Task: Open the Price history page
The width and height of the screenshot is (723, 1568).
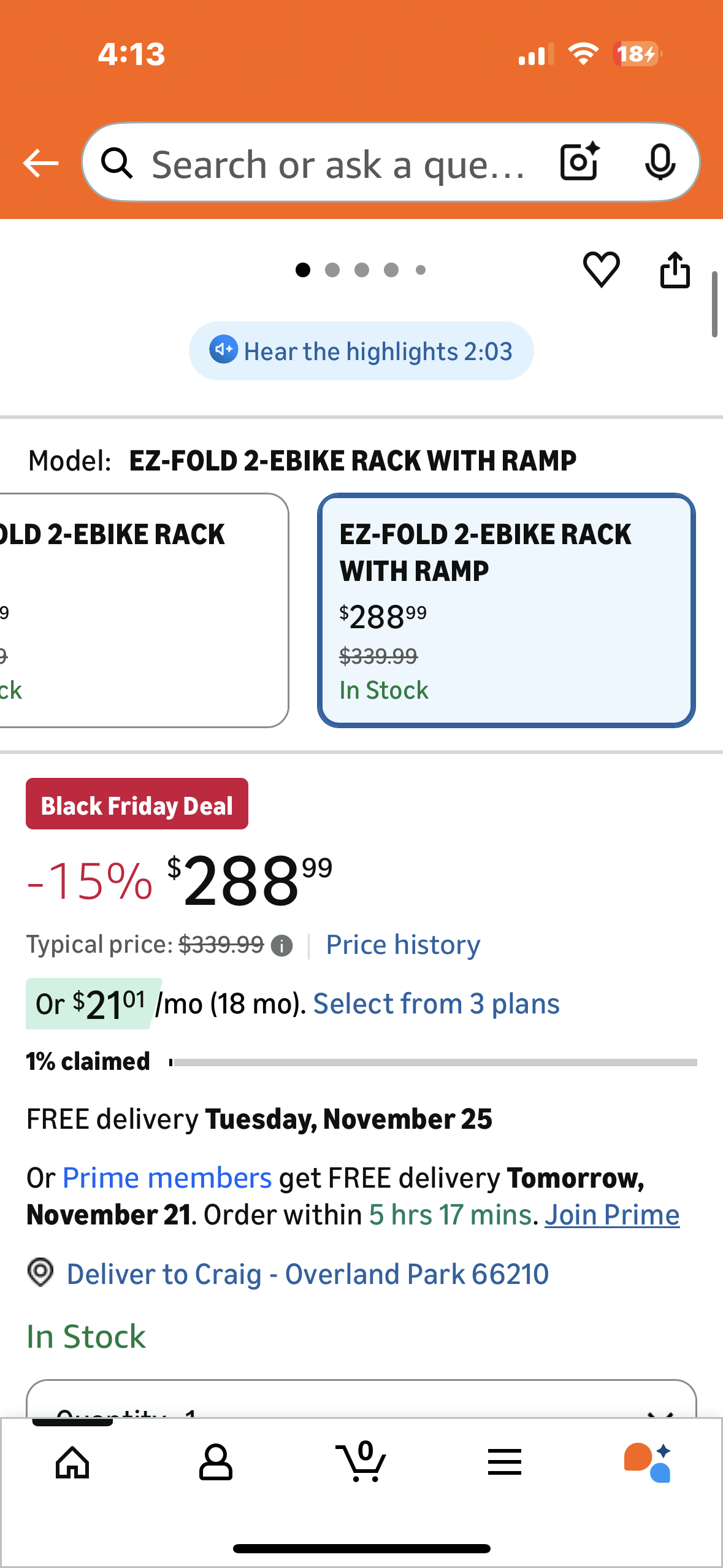Action: [x=403, y=944]
